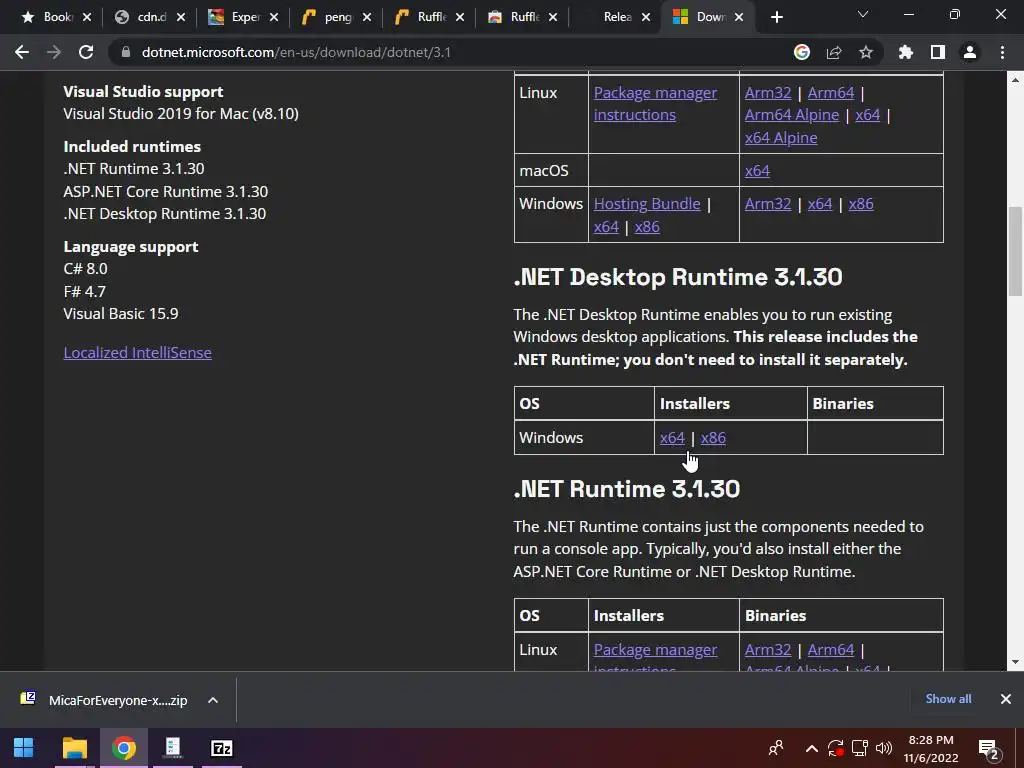
Task: Toggle the Chrome side panel
Action: [938, 52]
